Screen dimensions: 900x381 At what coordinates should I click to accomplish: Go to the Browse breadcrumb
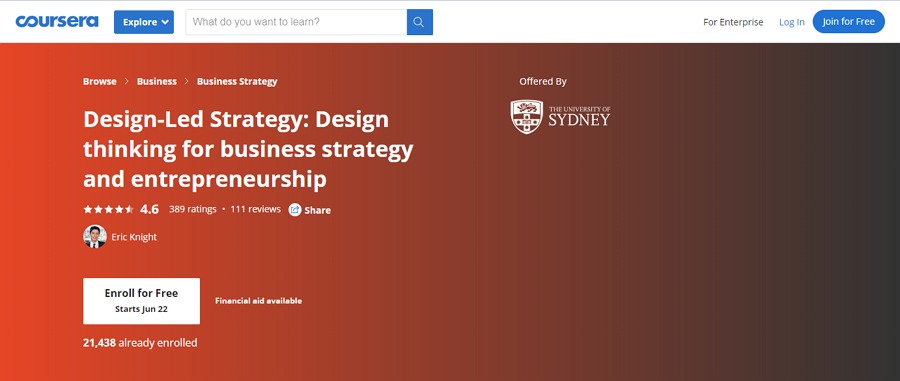click(100, 81)
